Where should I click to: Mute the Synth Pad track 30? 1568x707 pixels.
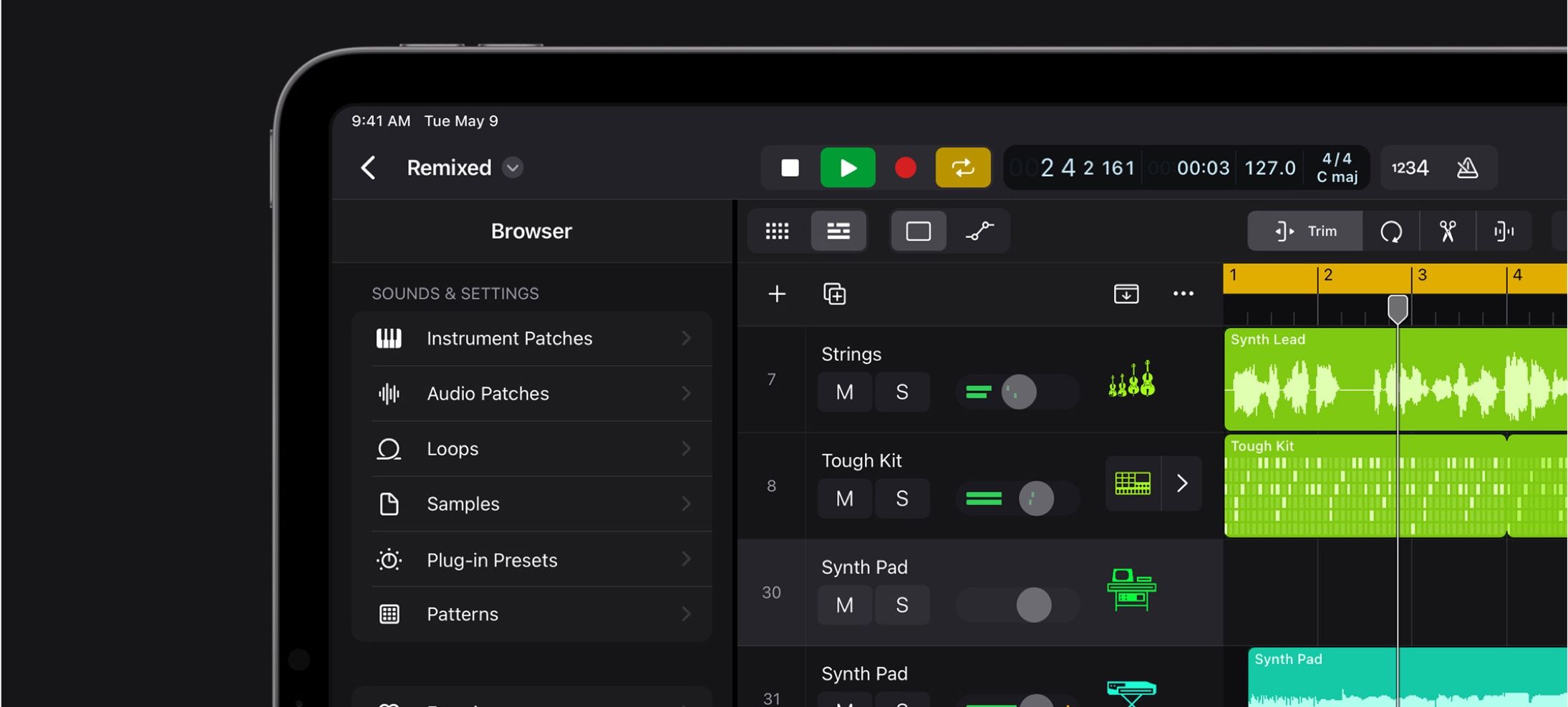pyautogui.click(x=845, y=605)
